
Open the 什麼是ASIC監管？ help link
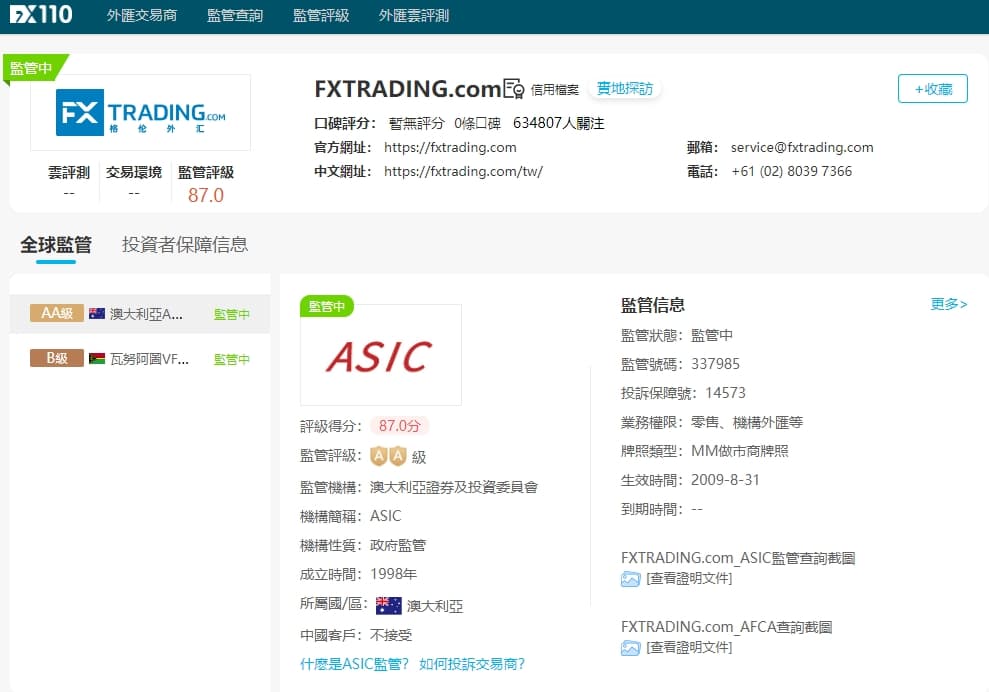(x=356, y=663)
